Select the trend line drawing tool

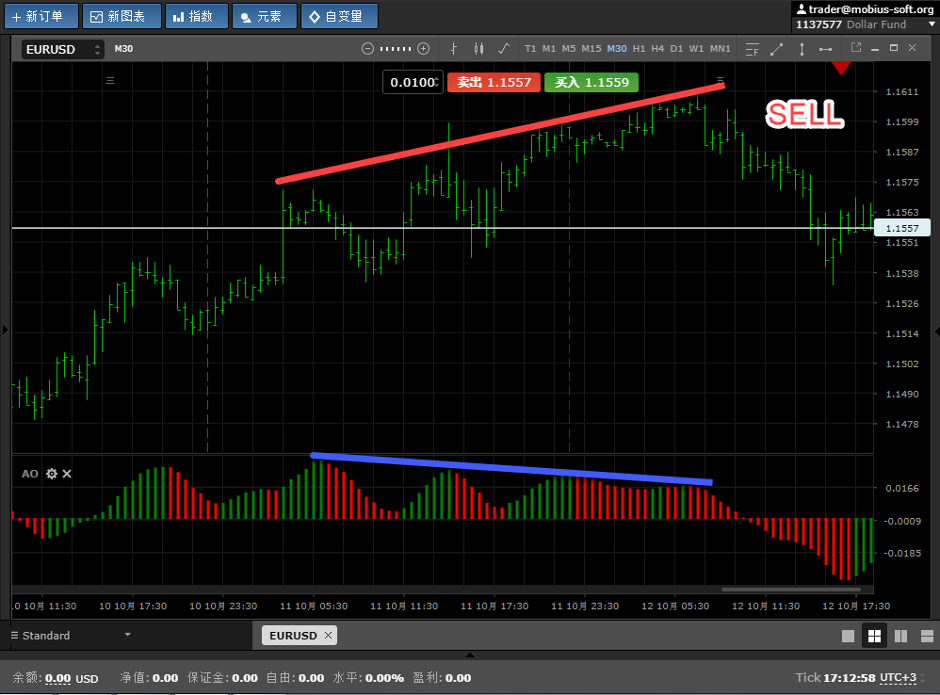click(x=776, y=49)
